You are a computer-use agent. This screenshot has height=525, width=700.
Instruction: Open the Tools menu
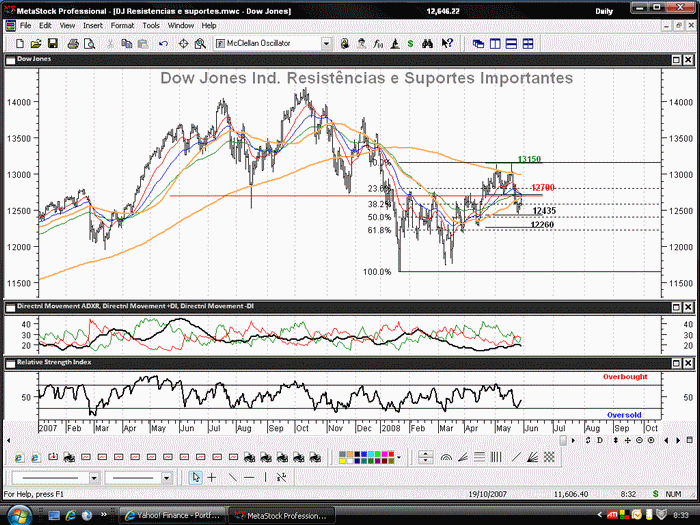click(x=151, y=26)
